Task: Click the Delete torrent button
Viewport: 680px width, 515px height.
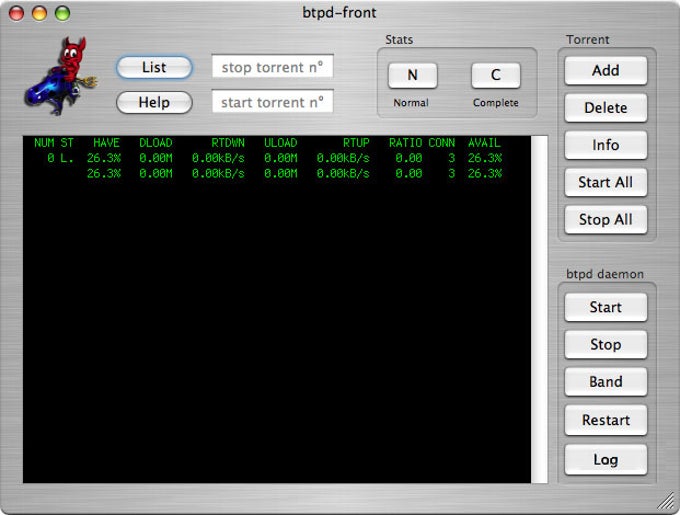Action: 605,108
